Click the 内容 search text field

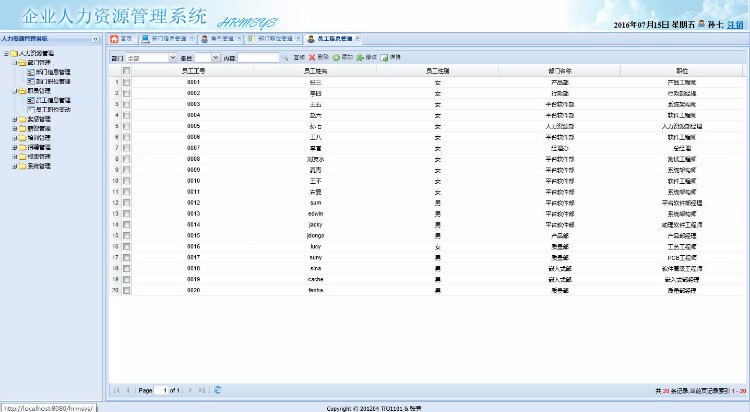[258, 57]
